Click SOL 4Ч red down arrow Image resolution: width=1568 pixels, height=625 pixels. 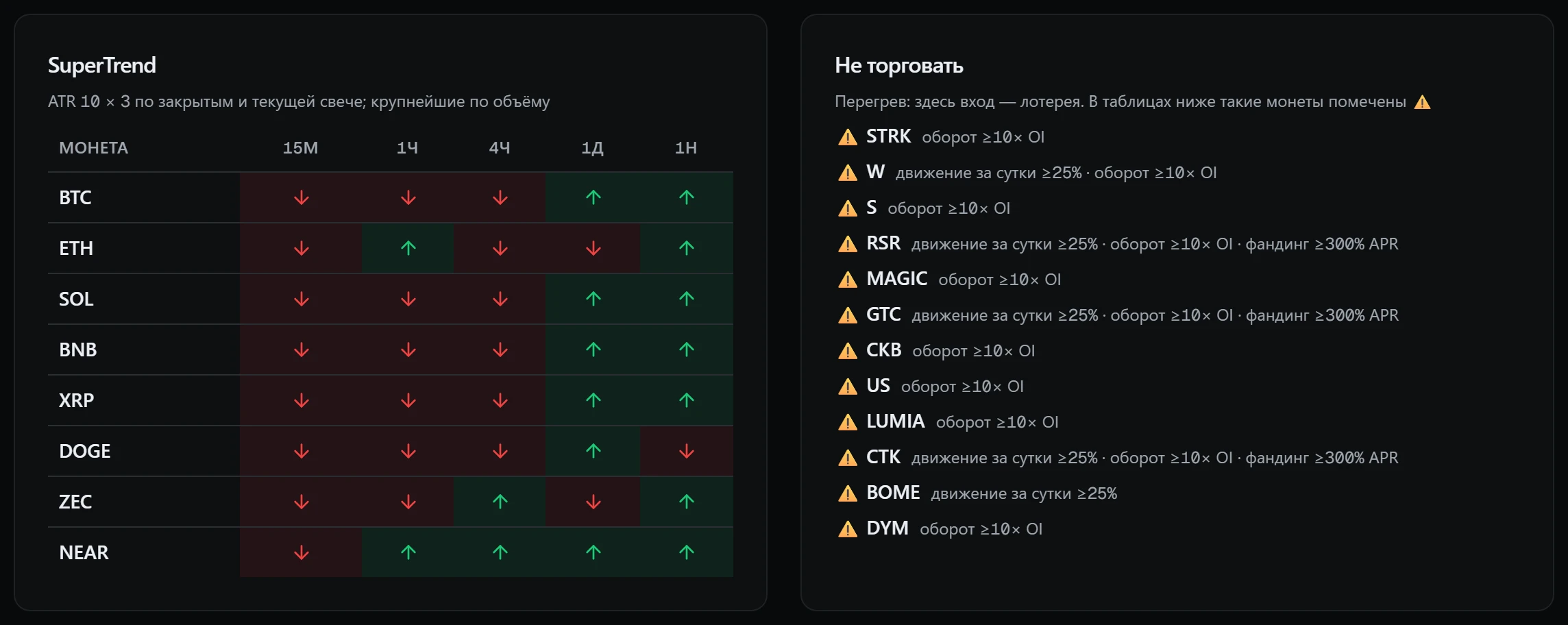500,299
